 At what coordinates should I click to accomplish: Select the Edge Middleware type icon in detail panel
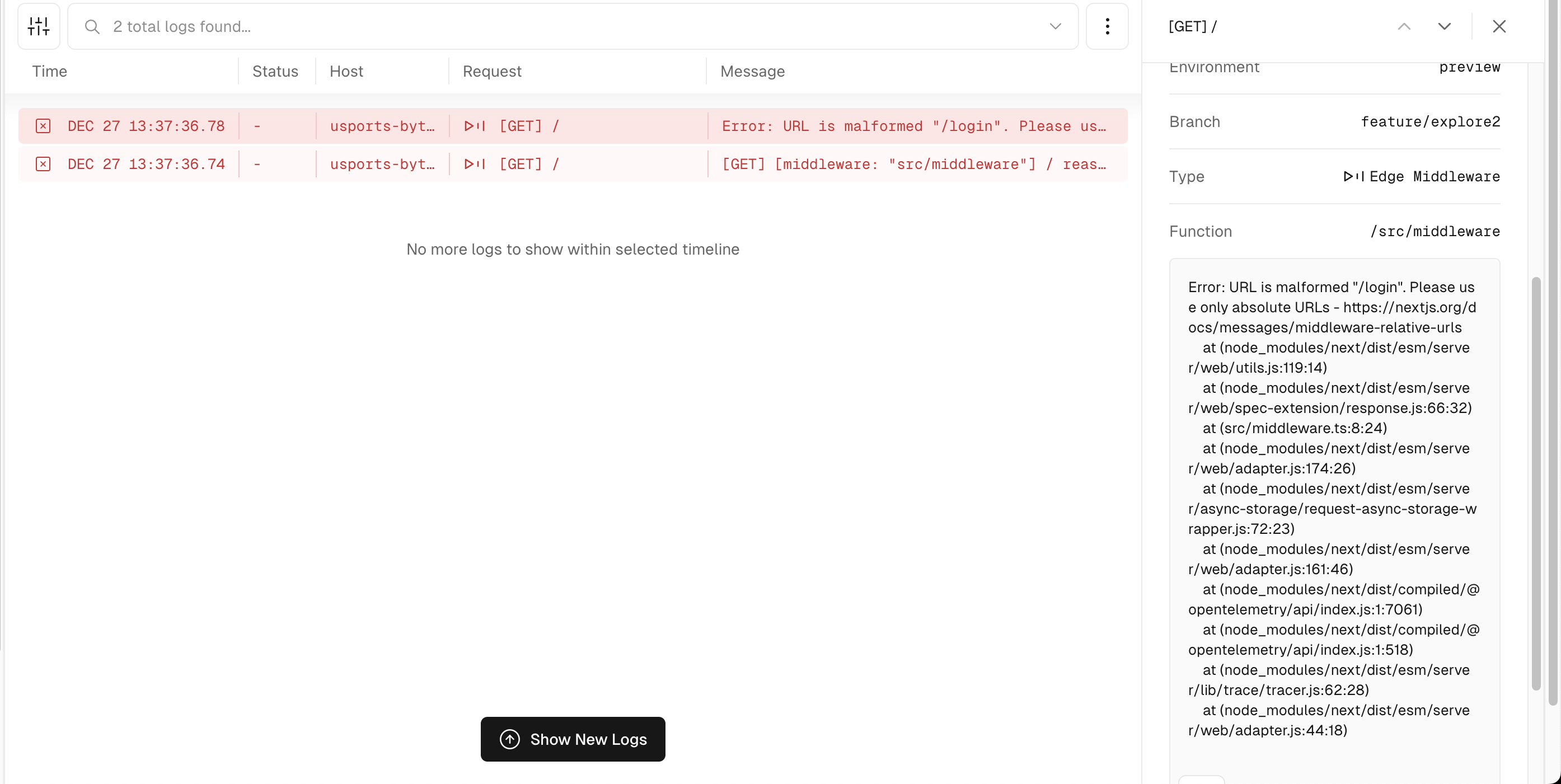click(x=1354, y=176)
